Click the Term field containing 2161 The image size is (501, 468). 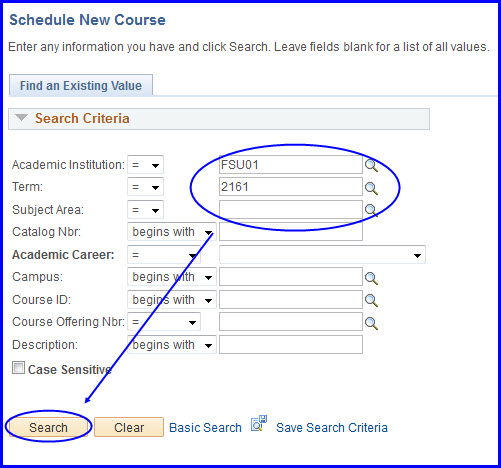tap(291, 187)
